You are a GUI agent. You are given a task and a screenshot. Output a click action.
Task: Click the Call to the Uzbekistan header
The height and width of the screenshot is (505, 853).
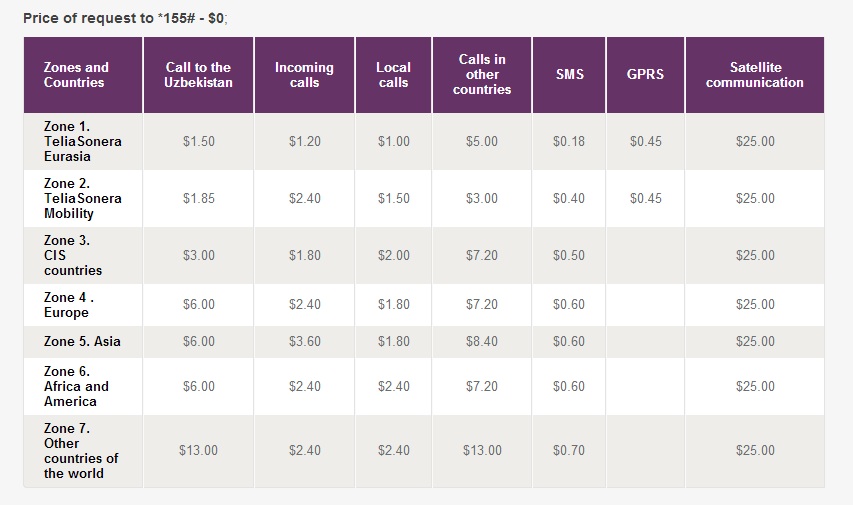point(198,75)
